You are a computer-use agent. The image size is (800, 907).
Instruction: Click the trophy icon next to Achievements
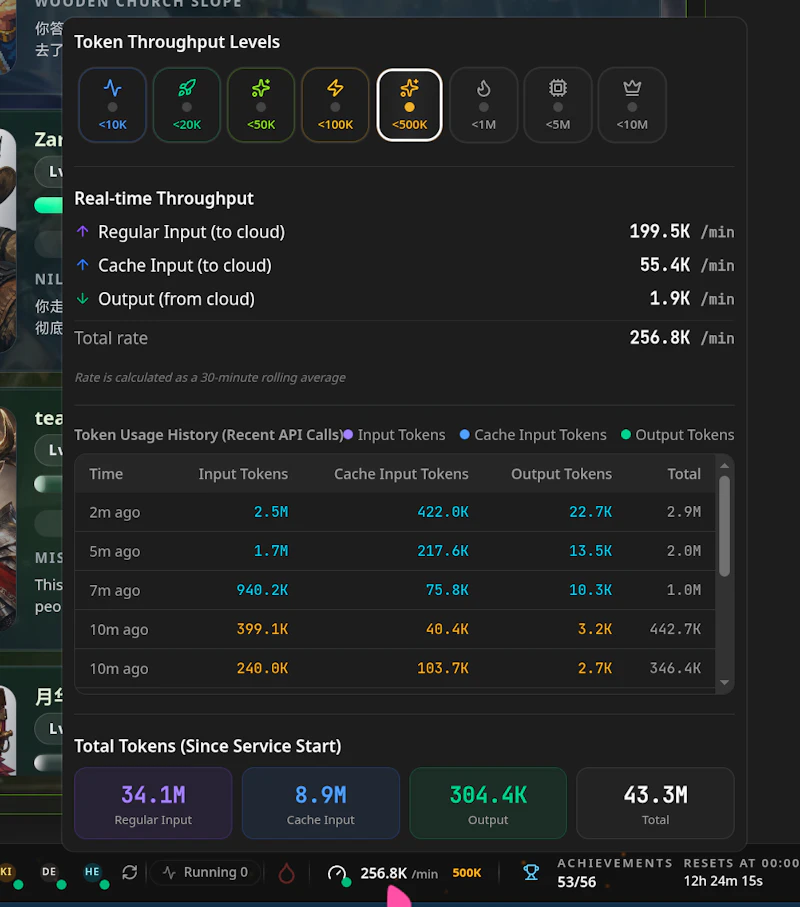point(531,872)
